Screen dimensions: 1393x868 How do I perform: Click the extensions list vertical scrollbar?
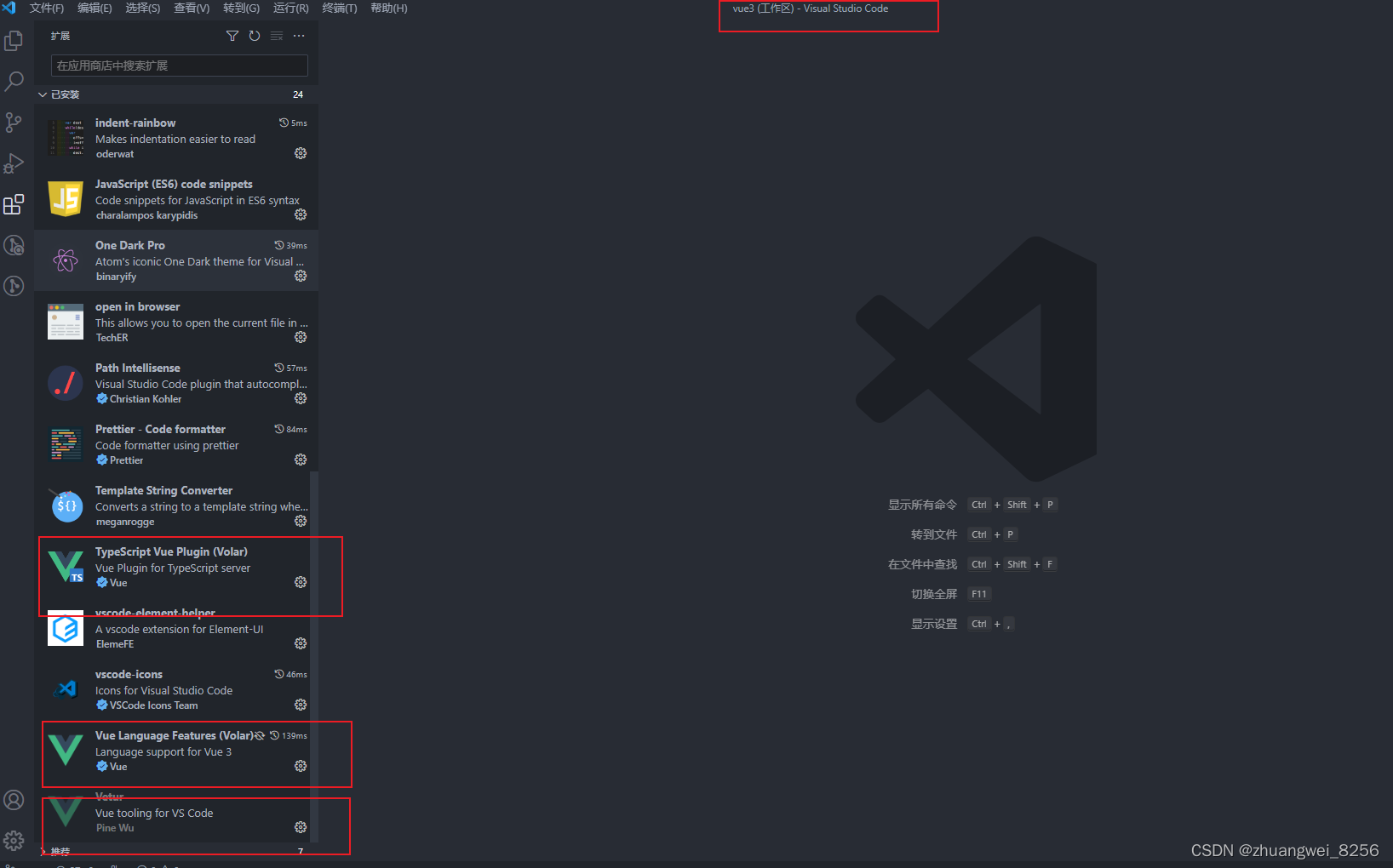coord(314,655)
